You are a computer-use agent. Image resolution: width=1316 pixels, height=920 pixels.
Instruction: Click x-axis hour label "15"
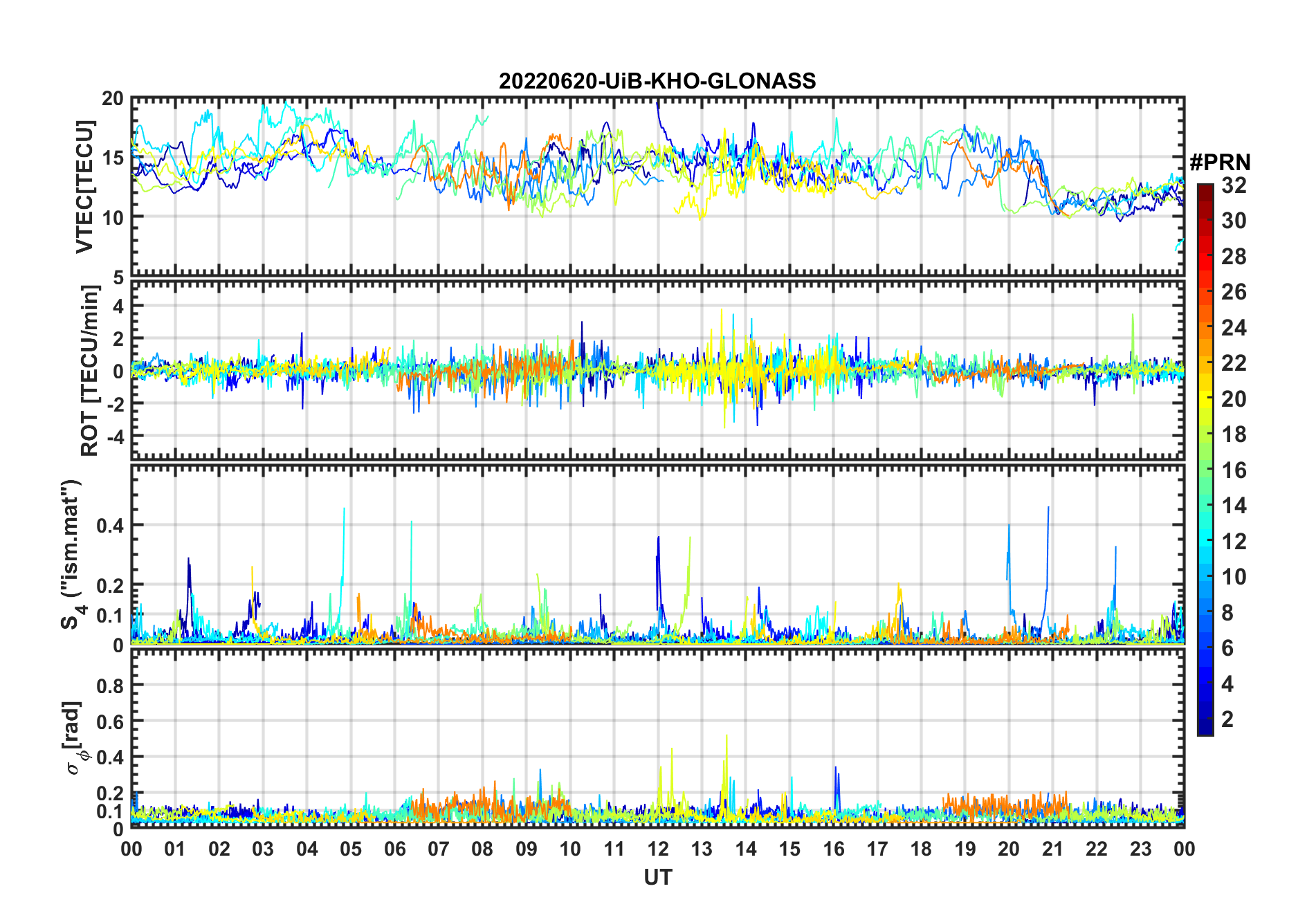(x=789, y=849)
